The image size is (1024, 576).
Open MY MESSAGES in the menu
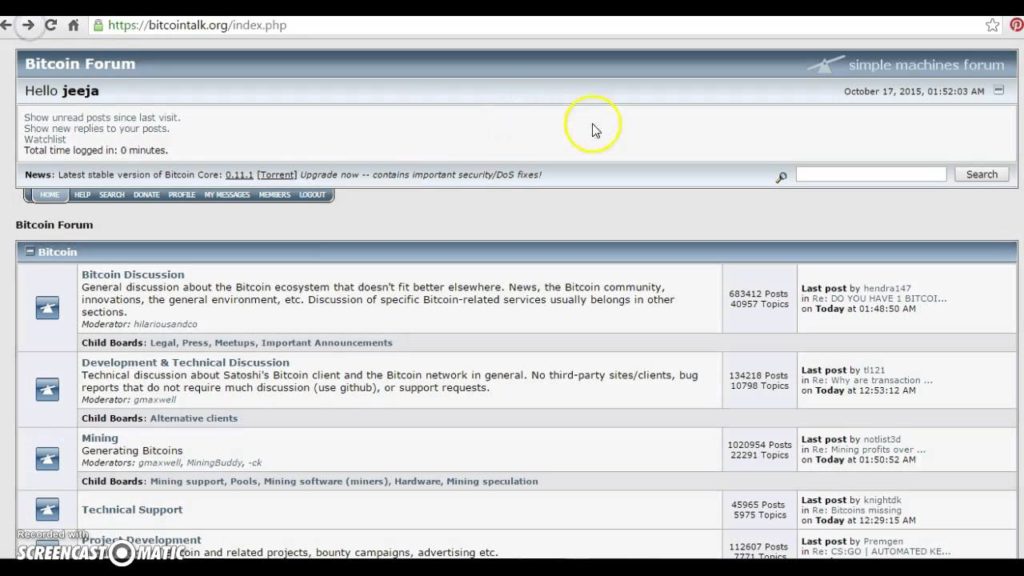coord(227,195)
